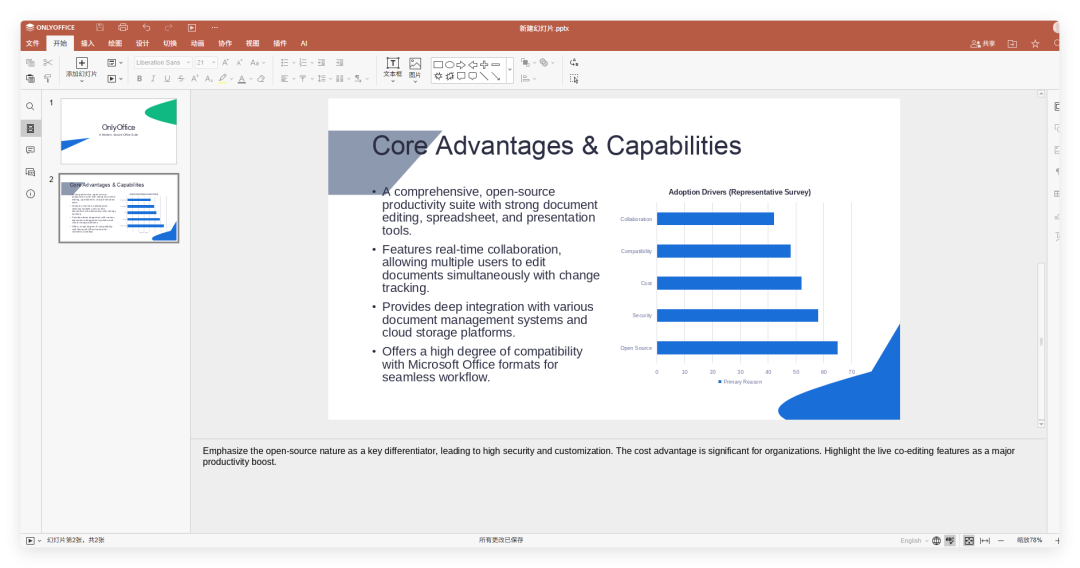Expand the shapes gallery arrow
This screenshot has width=1080, height=568.
(510, 70)
